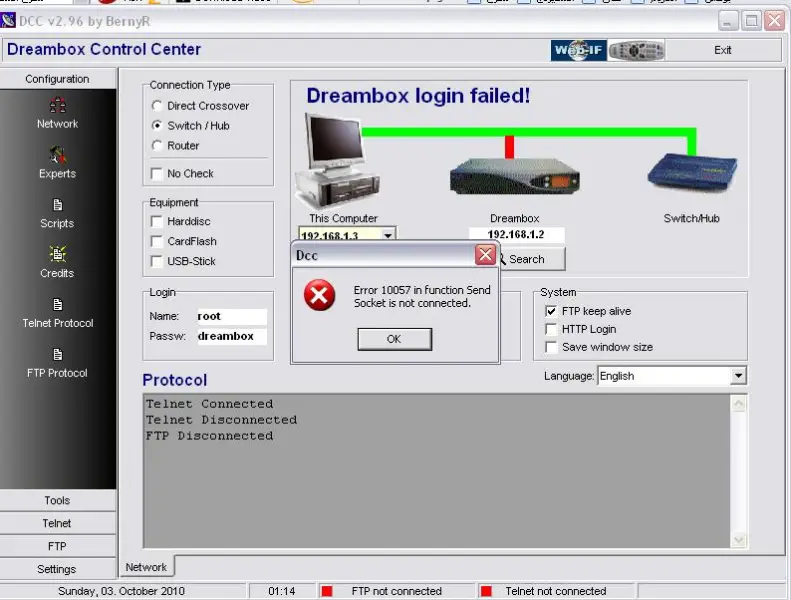Expand the Language dropdown
Screen dimensions: 791x600
pyautogui.click(x=738, y=376)
